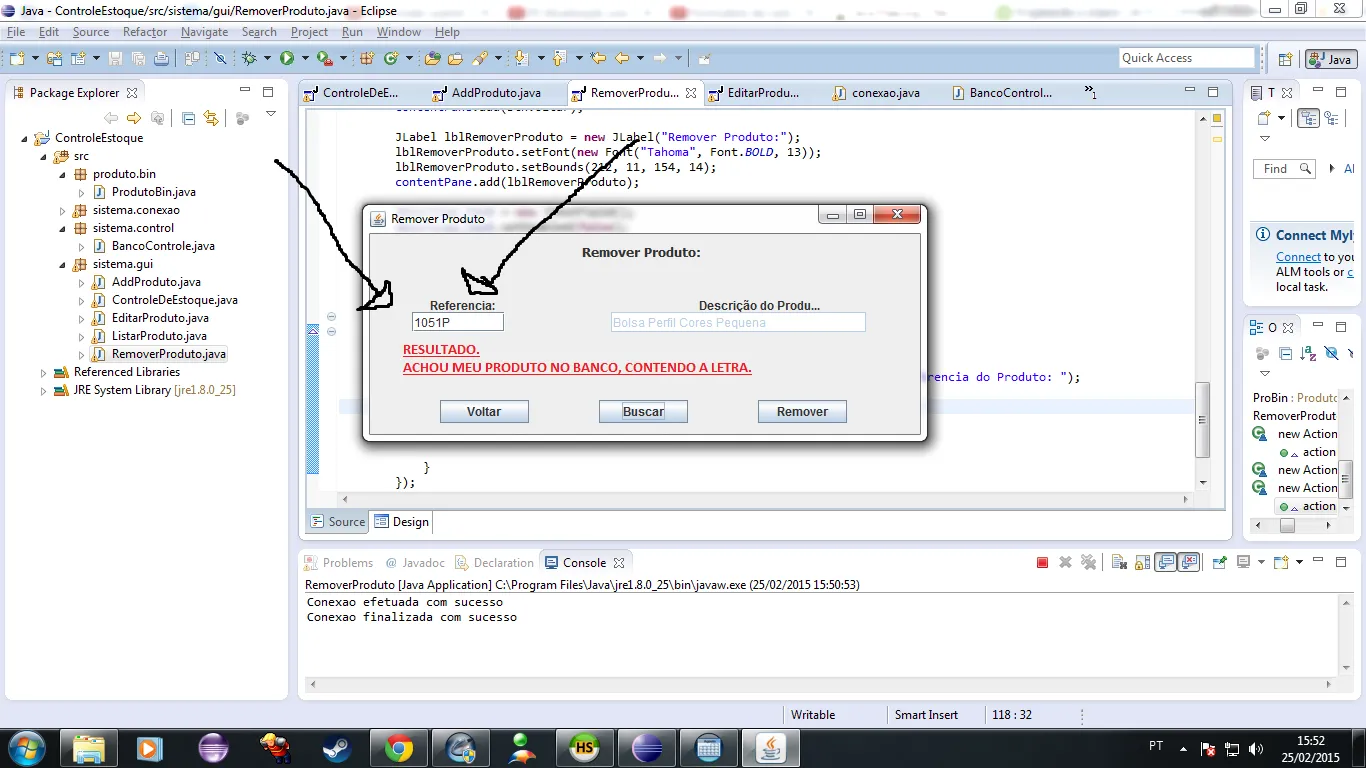
Task: Terminate the running program with red square
Action: pos(1042,563)
